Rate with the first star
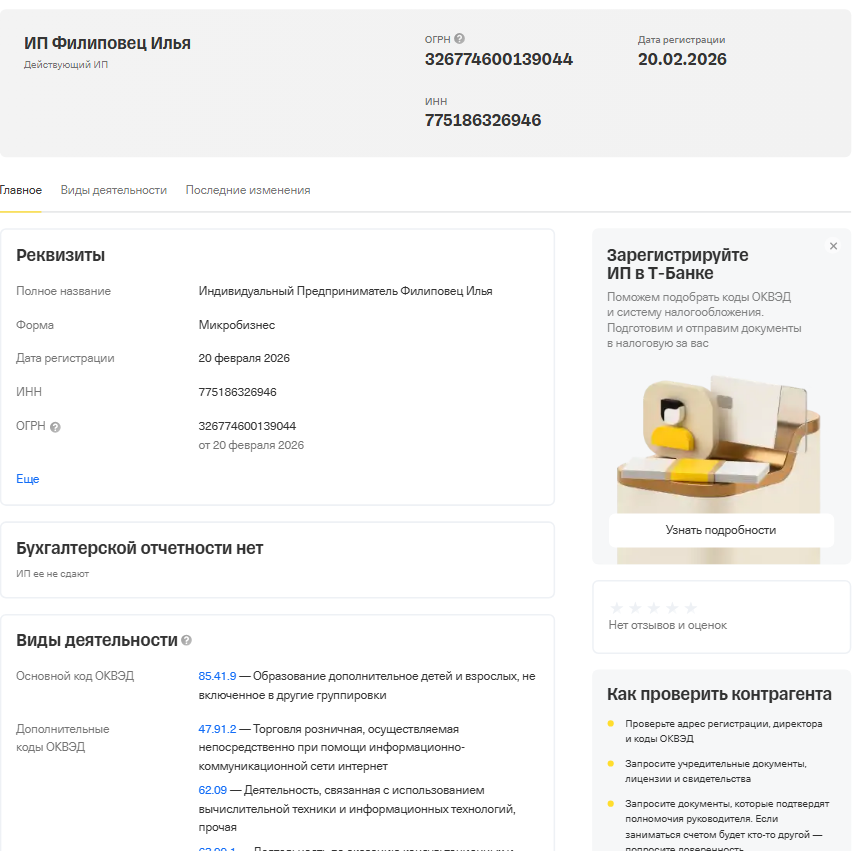The height and width of the screenshot is (851, 854). 616,607
